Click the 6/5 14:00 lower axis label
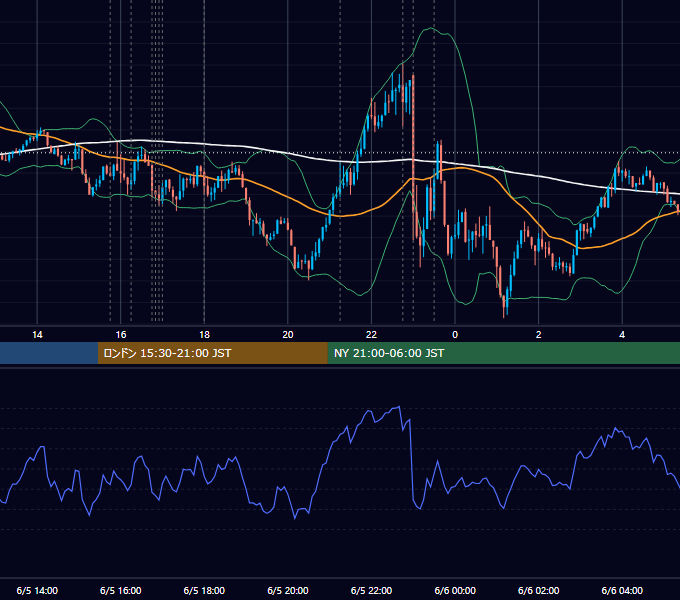Viewport: 680px width, 600px height. (x=37, y=591)
